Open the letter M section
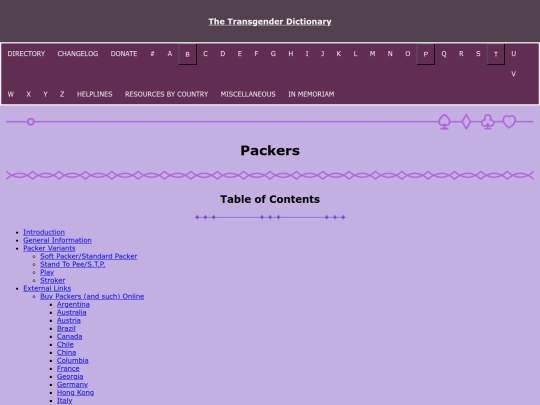Screen dimensions: 540x405 pos(372,54)
